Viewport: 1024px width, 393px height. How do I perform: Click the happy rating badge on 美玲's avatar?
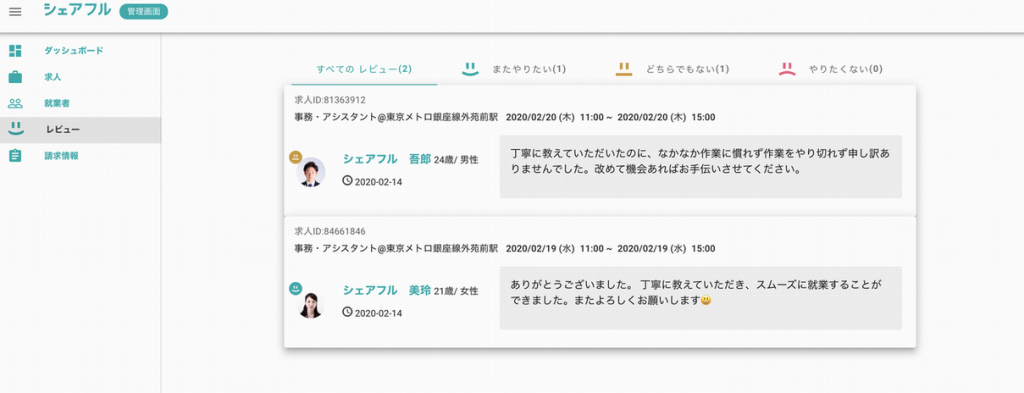tap(296, 288)
